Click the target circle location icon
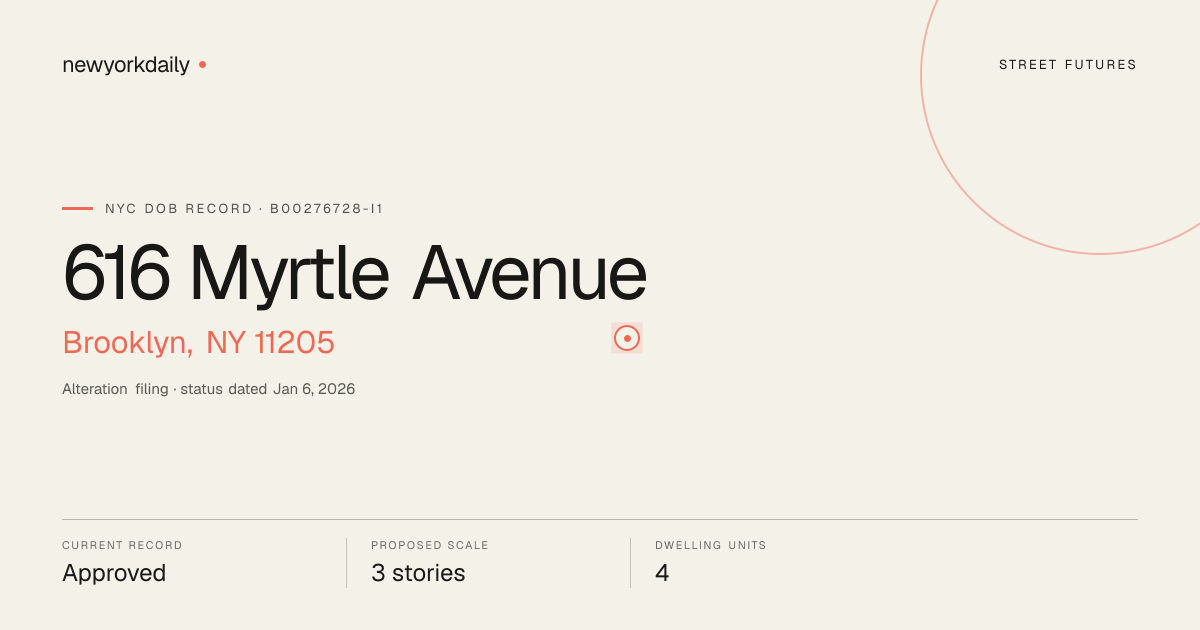Image resolution: width=1200 pixels, height=630 pixels. 627,338
